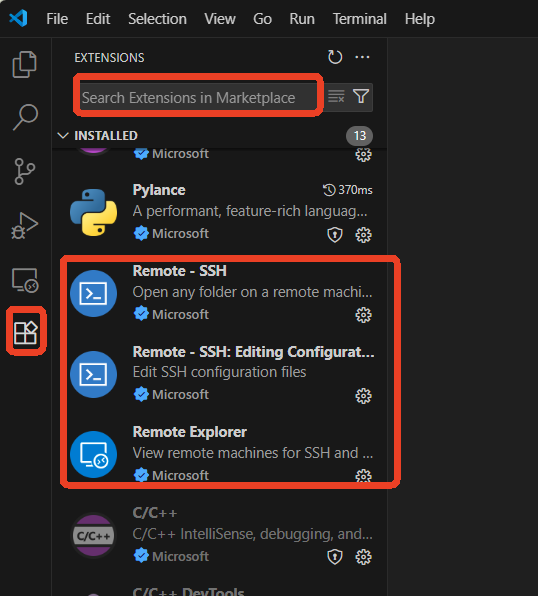Image resolution: width=538 pixels, height=596 pixels.
Task: Open manage gear for Remote - SSH: Editing Configuration
Action: coord(363,396)
